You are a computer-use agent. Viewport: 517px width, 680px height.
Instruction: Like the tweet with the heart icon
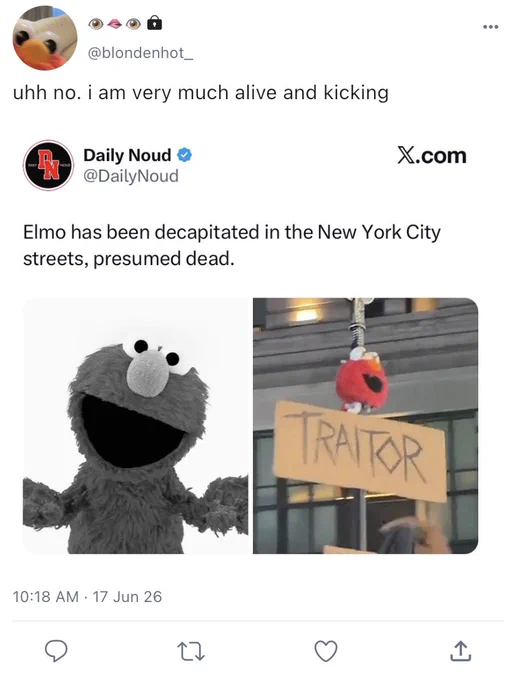pyautogui.click(x=326, y=651)
